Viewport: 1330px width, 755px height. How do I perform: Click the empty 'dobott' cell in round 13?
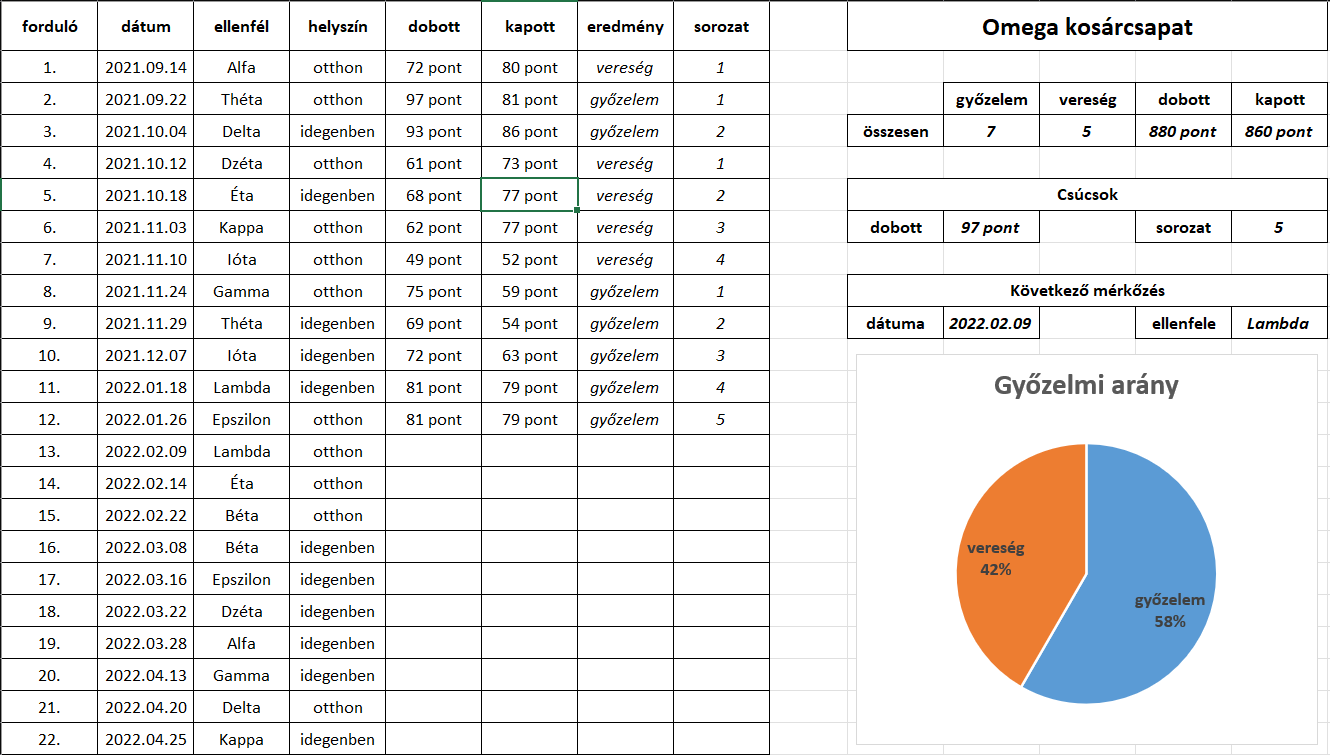coord(433,452)
